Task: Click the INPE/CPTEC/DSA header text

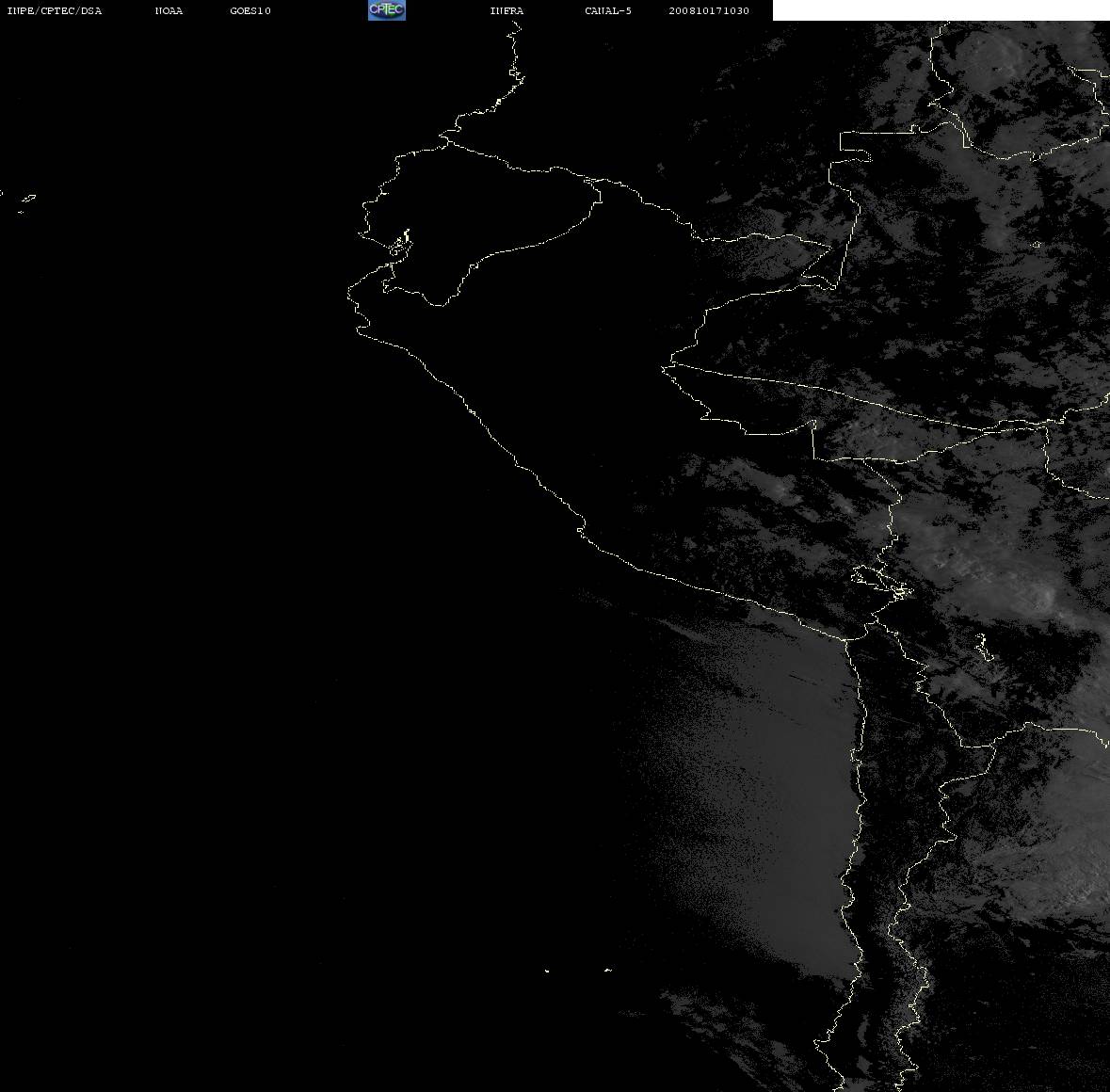Action: coord(54,10)
